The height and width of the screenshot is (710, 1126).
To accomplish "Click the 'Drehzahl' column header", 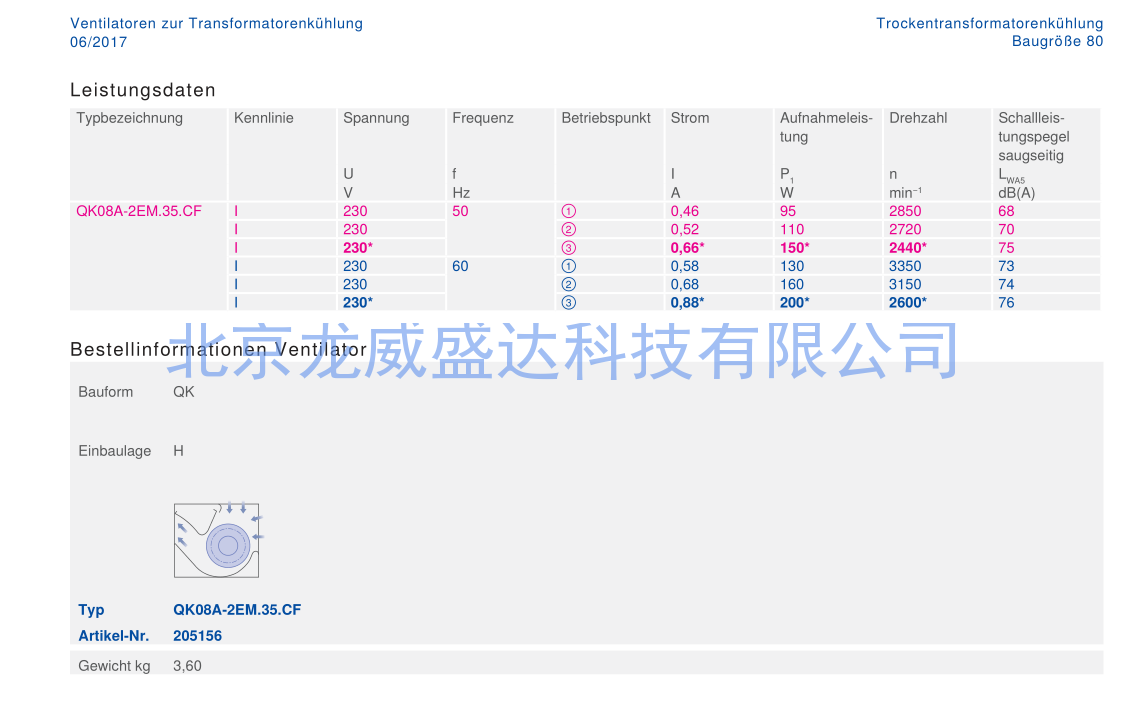I will (918, 118).
